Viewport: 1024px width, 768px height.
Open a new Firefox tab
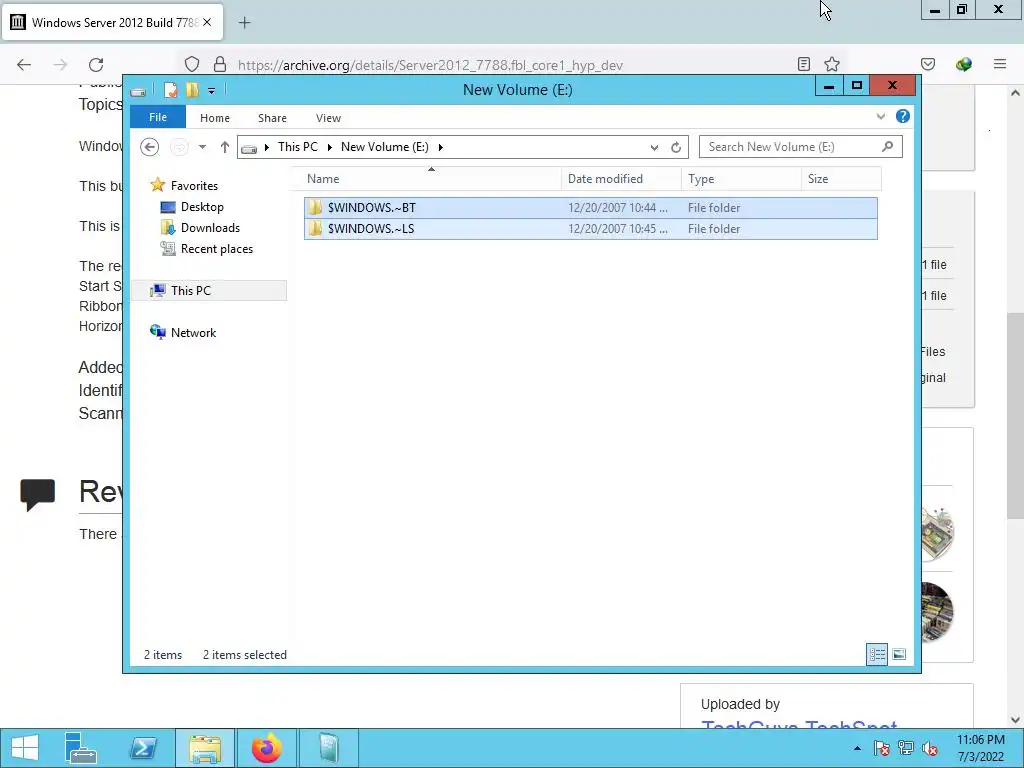tap(244, 23)
